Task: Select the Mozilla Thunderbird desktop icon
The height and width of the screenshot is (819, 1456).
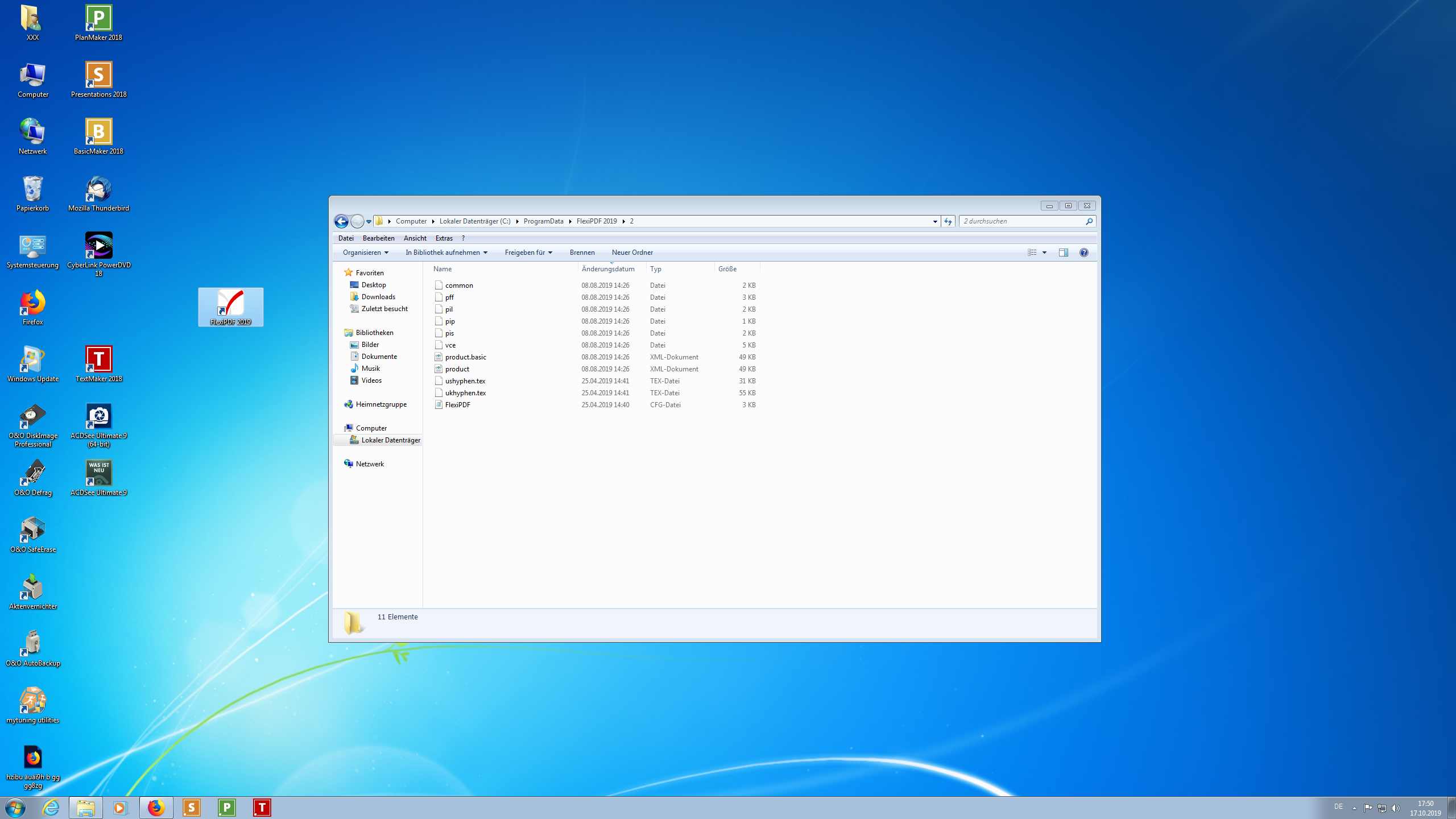Action: click(98, 193)
